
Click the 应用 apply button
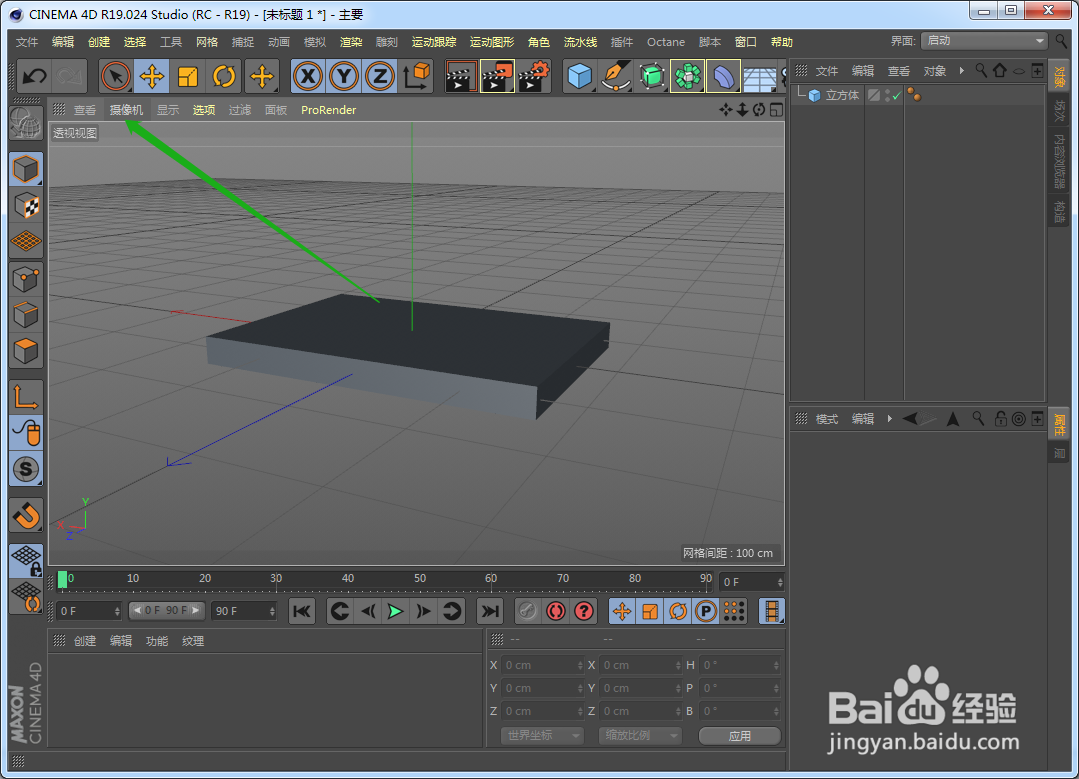click(740, 736)
